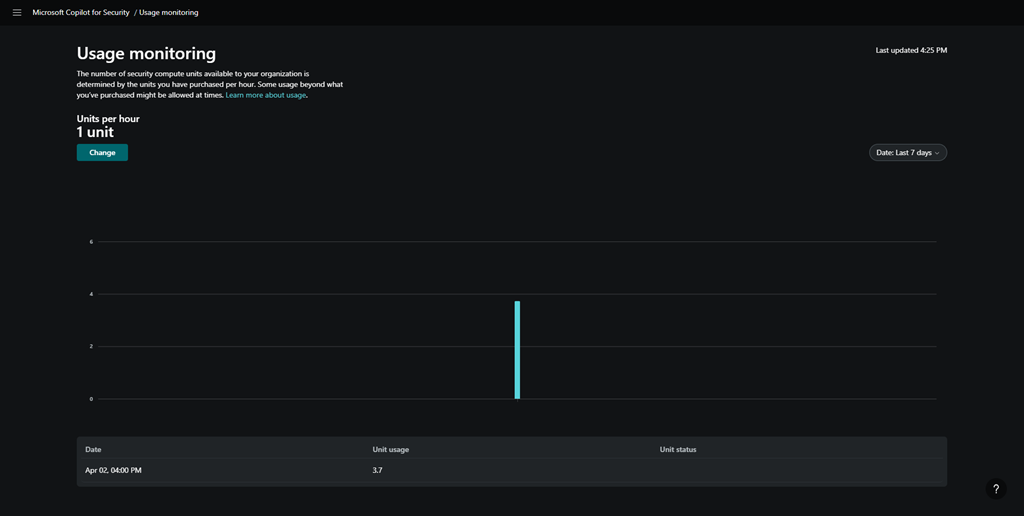Click the 4 label on chart axis

coord(91,294)
